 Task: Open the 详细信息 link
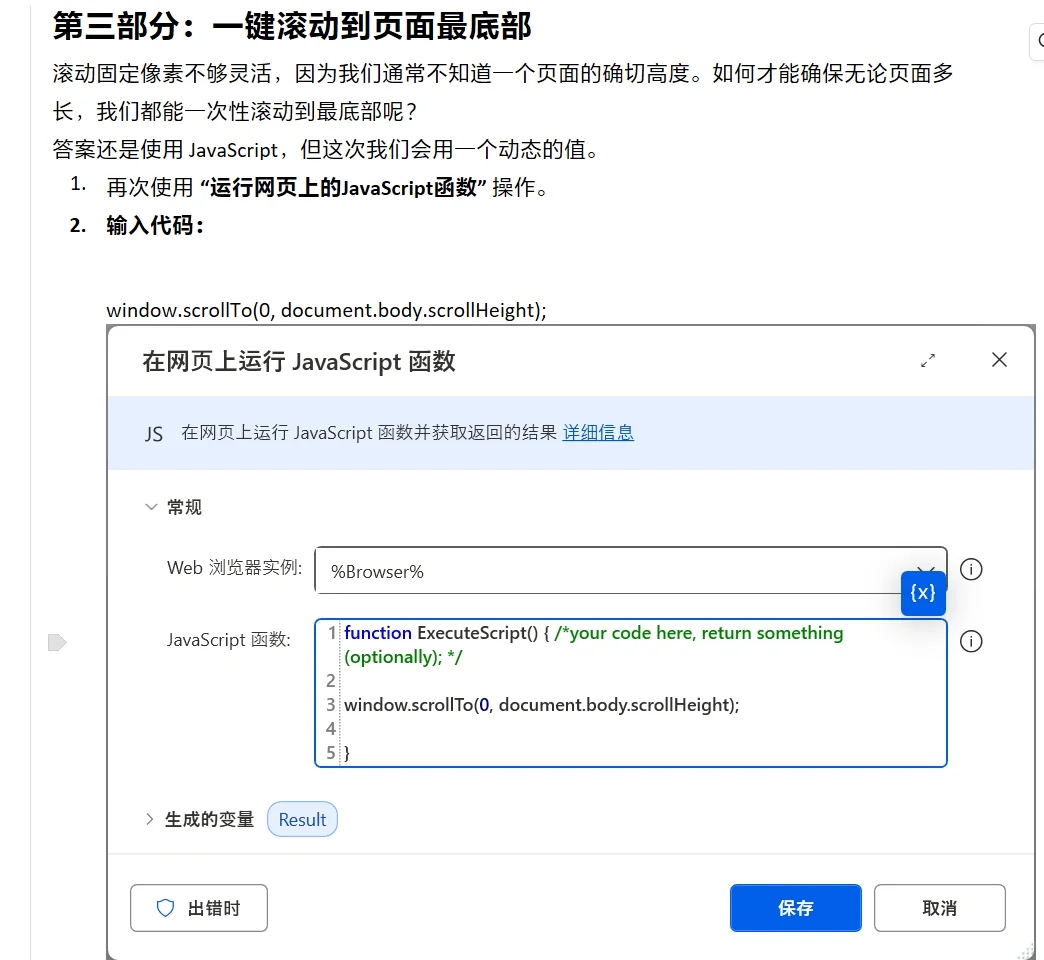tap(597, 432)
